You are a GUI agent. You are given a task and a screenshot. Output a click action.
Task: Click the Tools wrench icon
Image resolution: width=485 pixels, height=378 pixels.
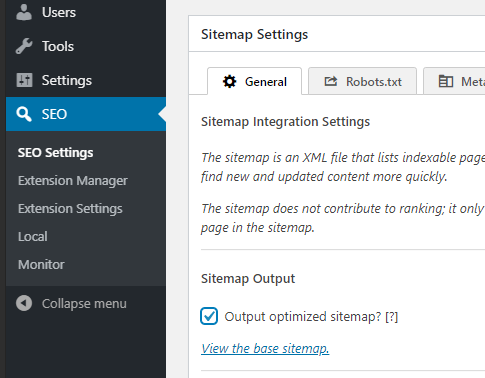[24, 46]
